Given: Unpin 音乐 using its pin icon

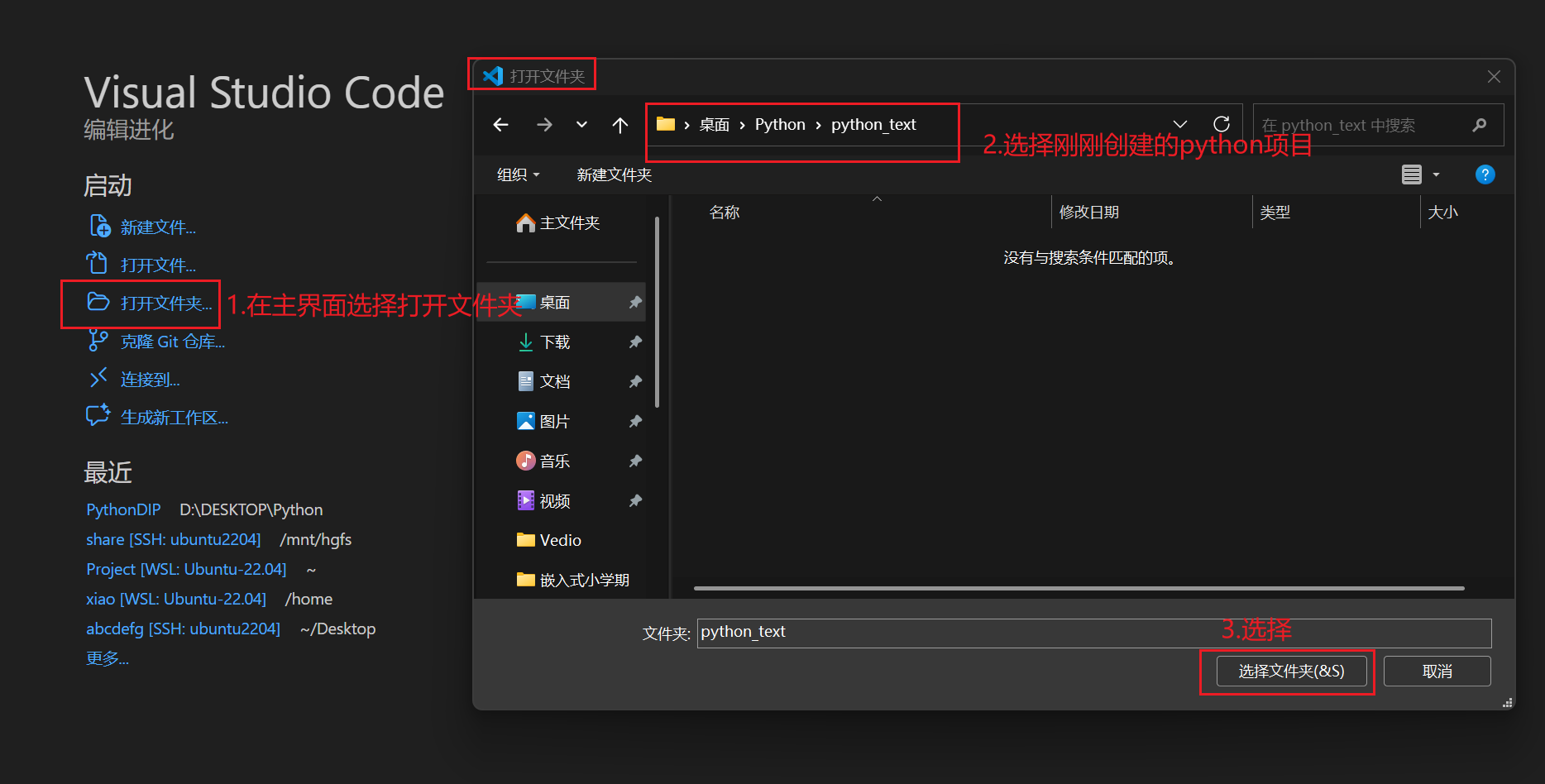Looking at the screenshot, I should click(x=634, y=461).
